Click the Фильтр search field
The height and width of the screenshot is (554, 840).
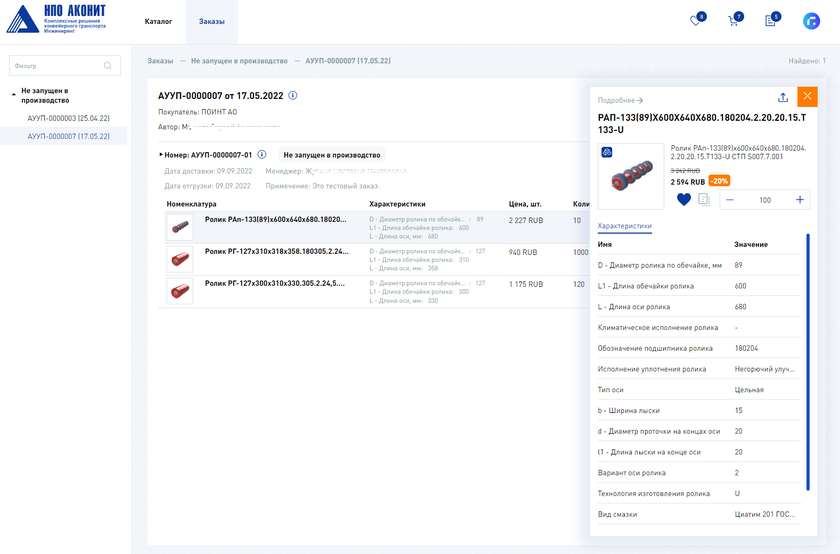point(58,66)
